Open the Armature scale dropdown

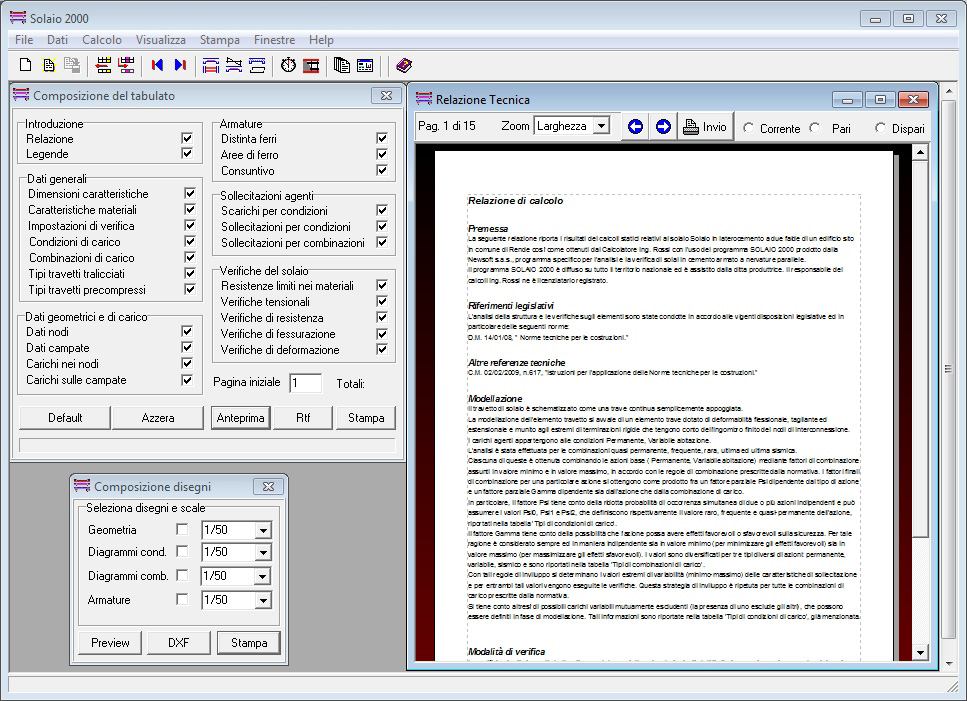263,601
